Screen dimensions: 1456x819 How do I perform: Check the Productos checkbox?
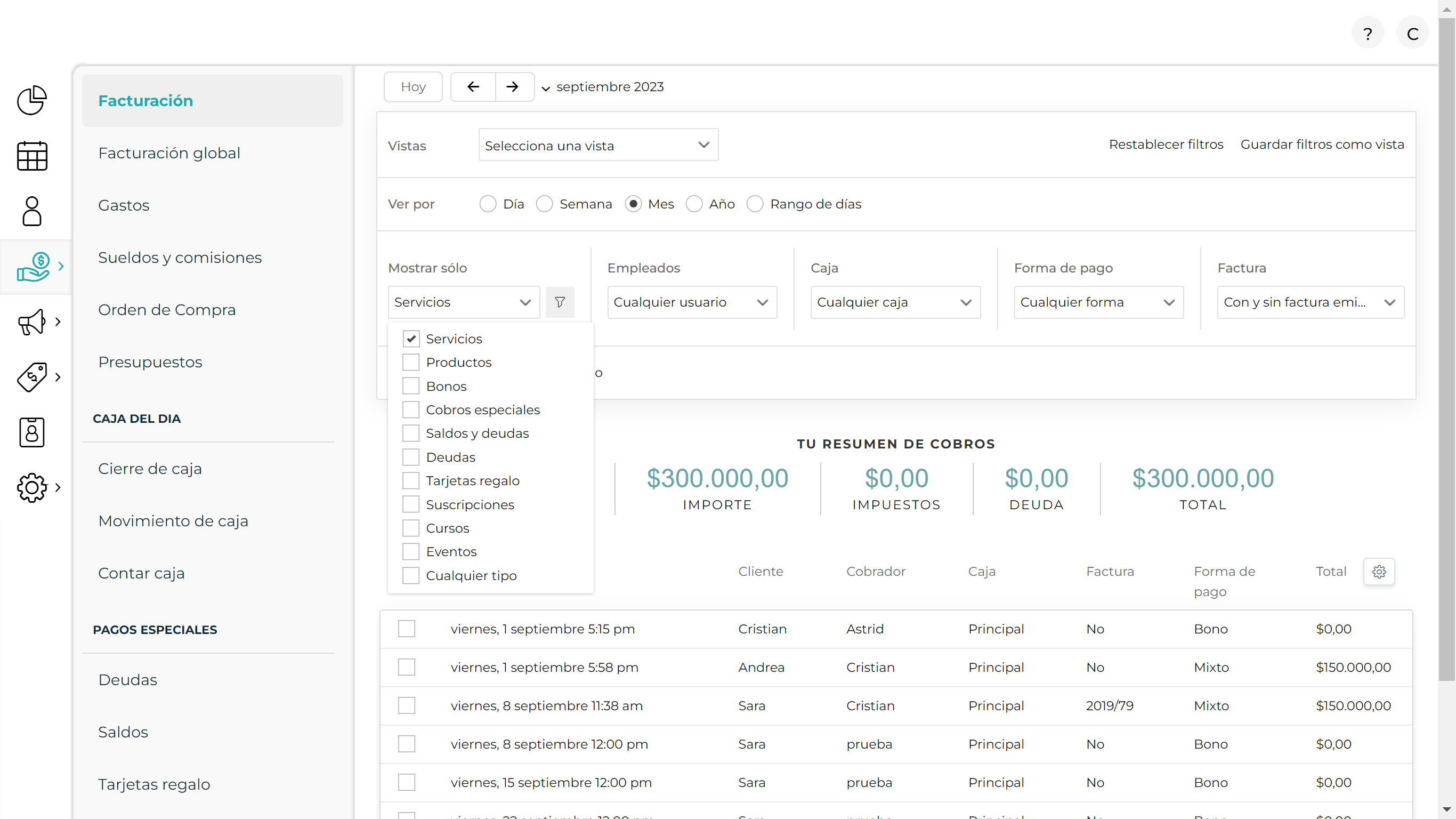pos(411,362)
